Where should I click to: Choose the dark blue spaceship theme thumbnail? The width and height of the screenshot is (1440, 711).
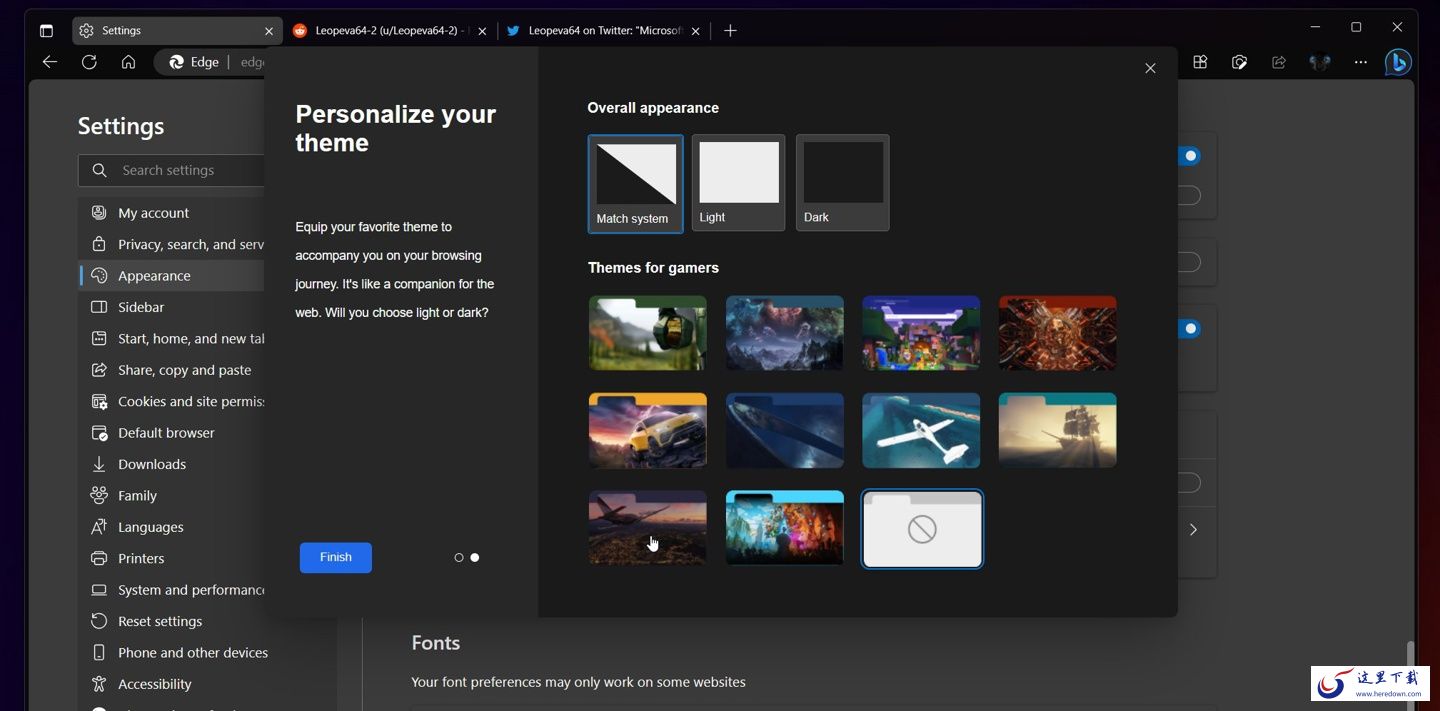785,430
